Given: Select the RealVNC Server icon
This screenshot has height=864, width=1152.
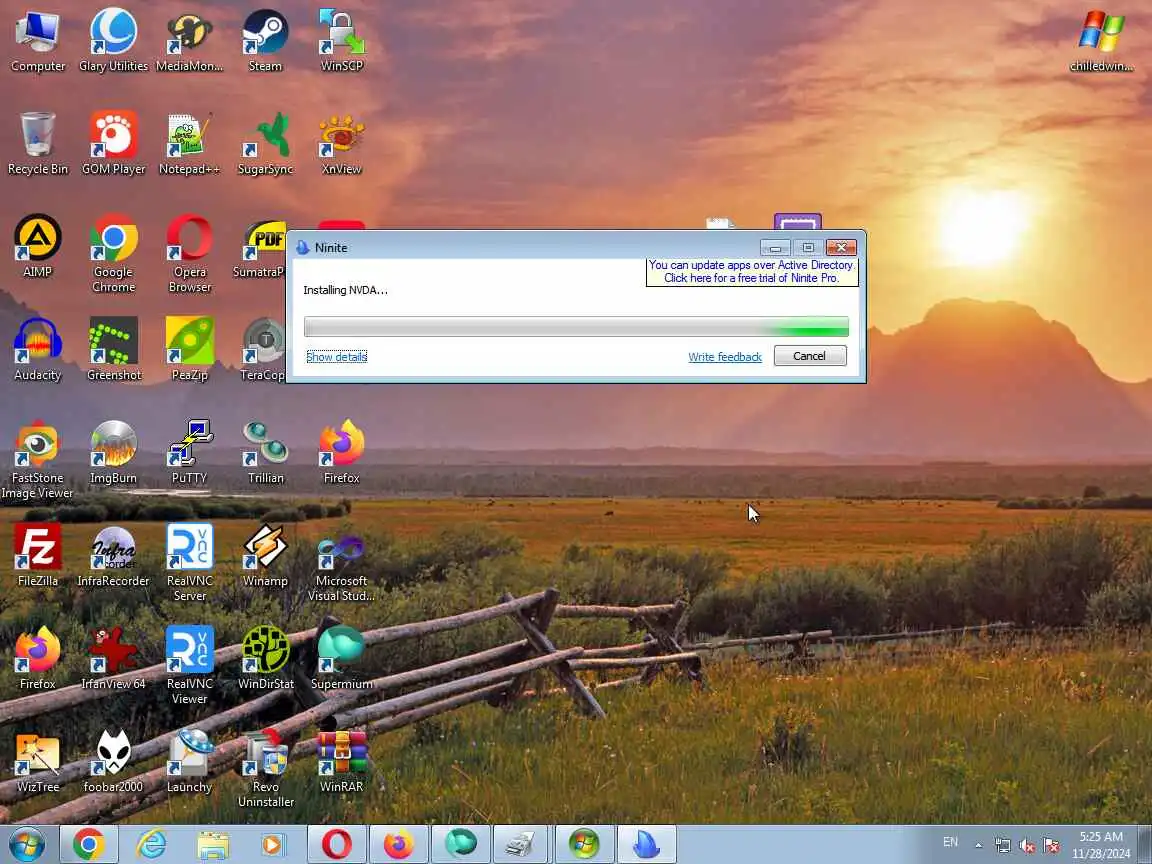Looking at the screenshot, I should [190, 562].
